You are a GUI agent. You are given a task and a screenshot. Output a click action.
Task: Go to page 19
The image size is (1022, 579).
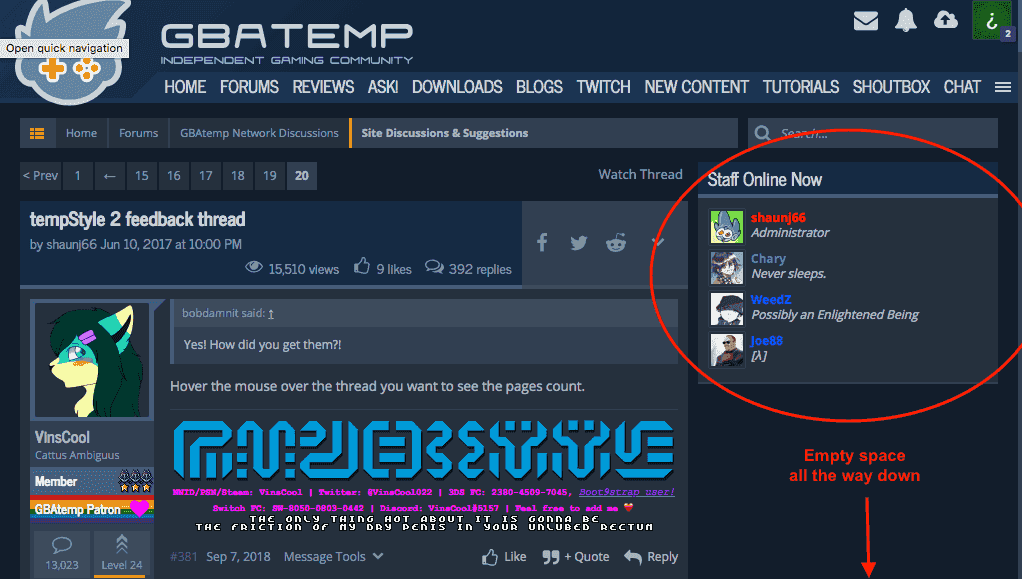269,176
